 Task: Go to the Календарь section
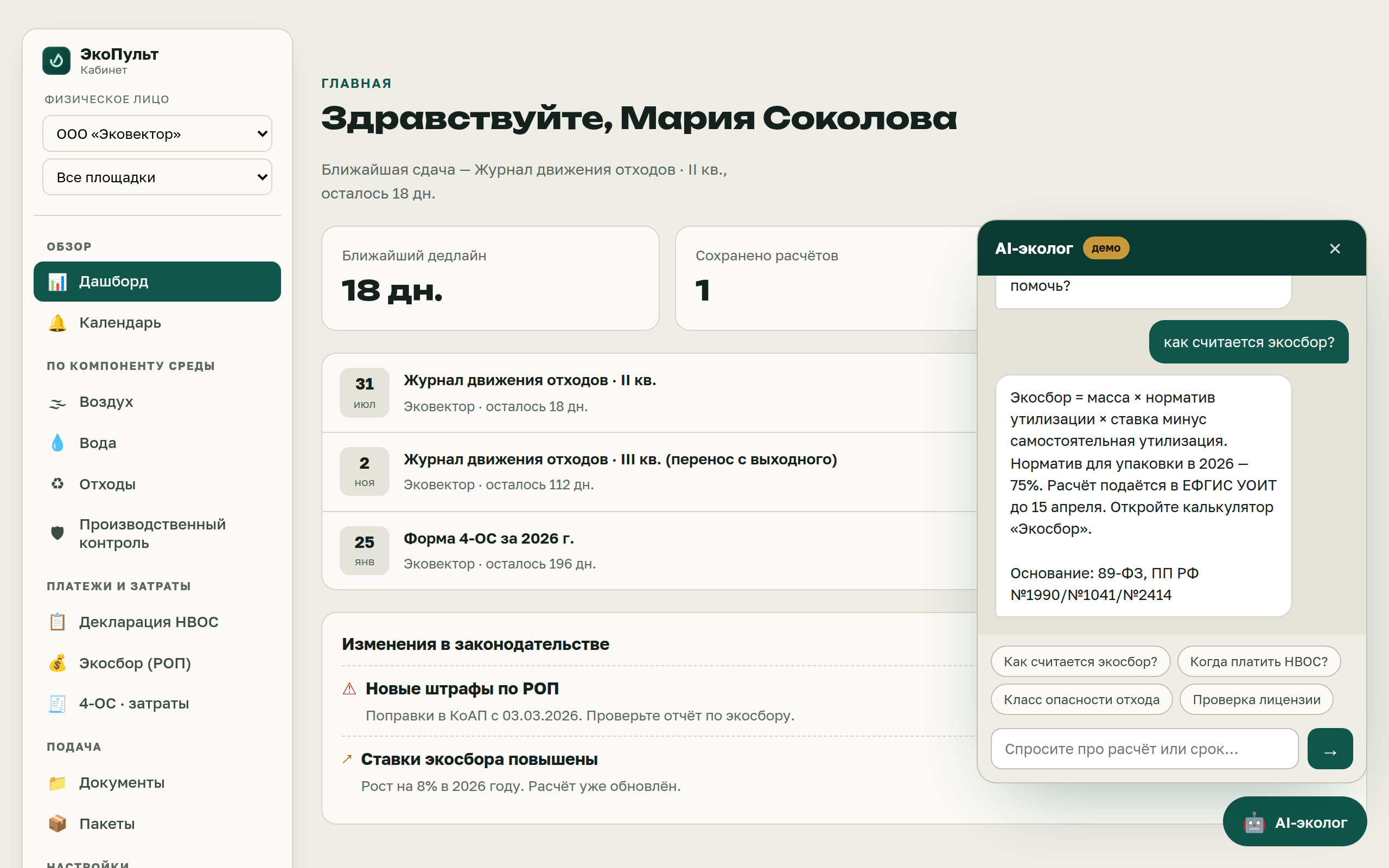pyautogui.click(x=157, y=323)
